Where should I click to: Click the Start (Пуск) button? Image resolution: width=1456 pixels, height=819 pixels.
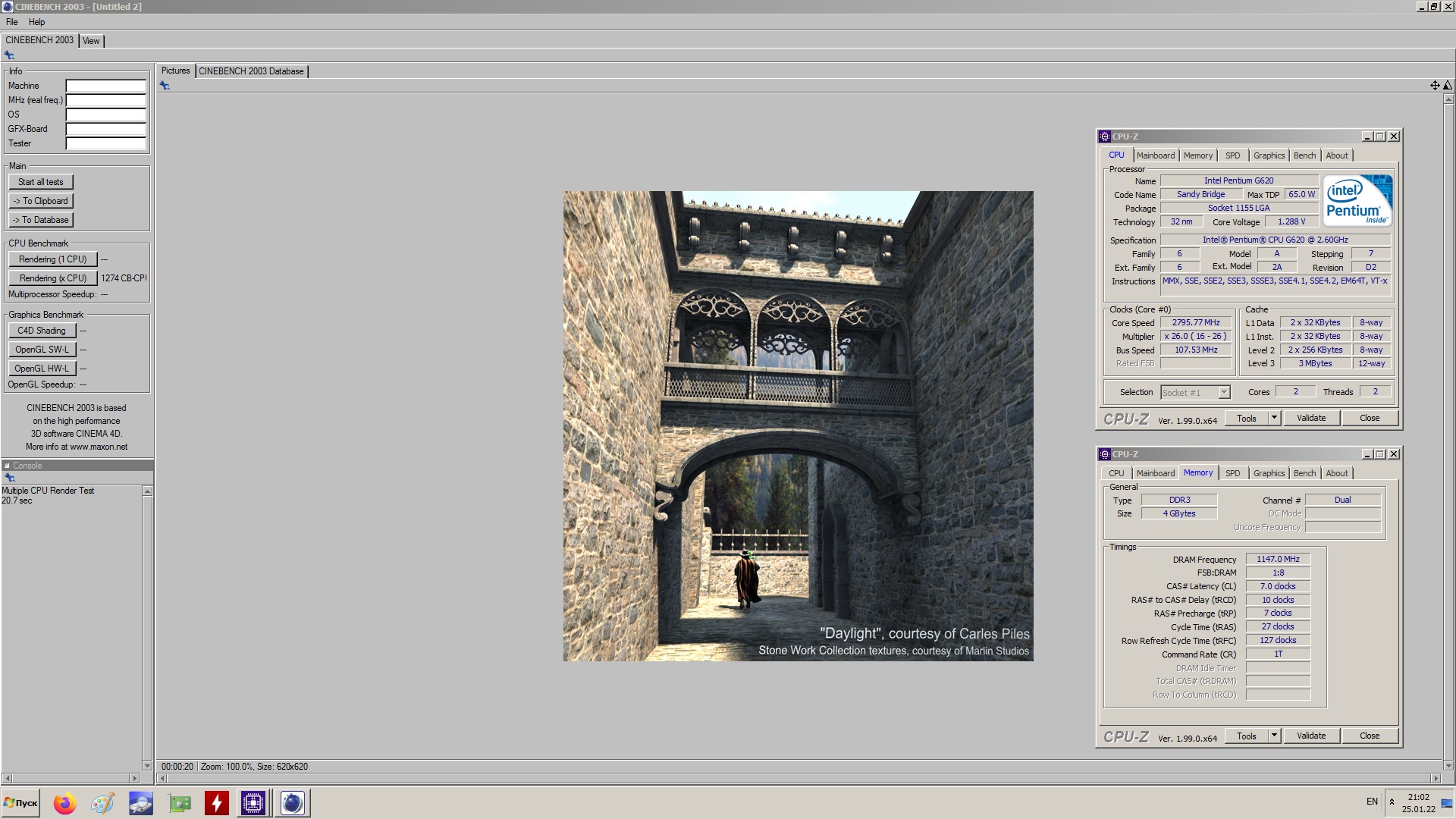pyautogui.click(x=21, y=803)
